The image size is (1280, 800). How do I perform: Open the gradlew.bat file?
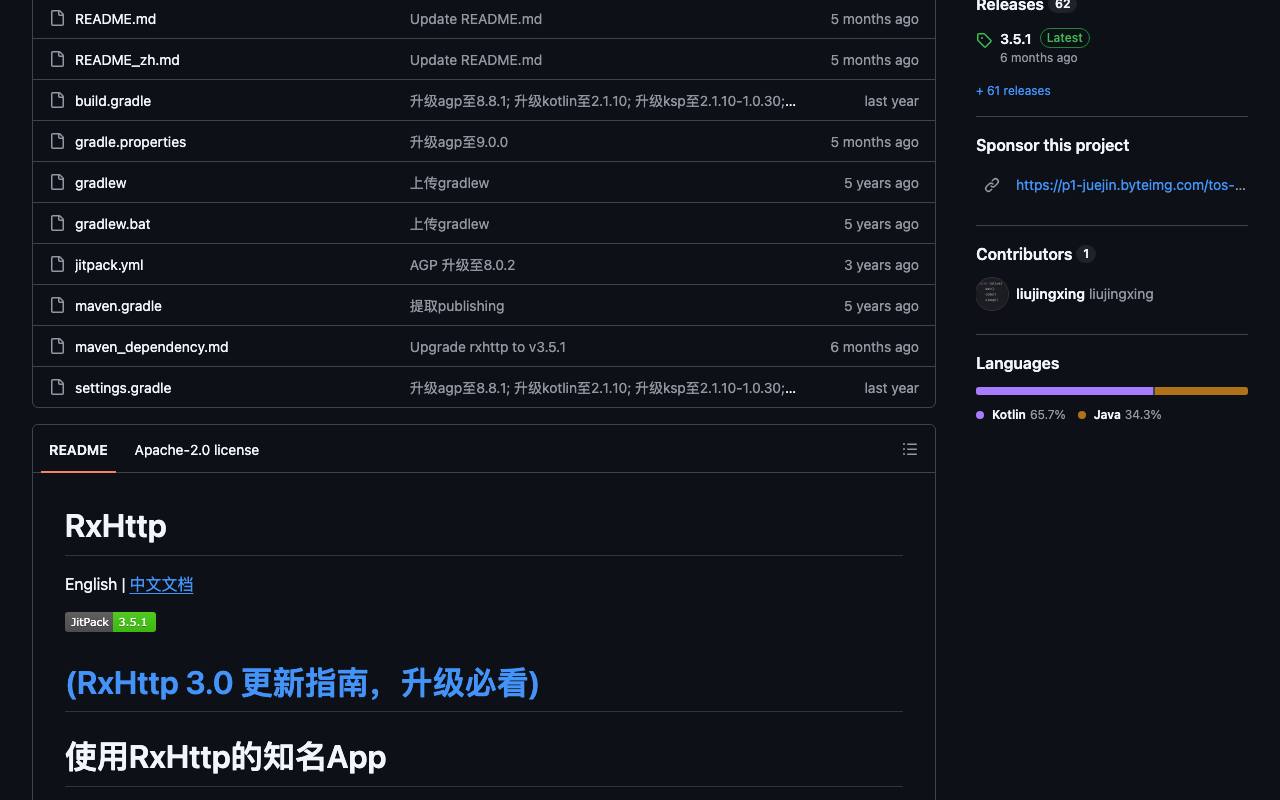(112, 224)
